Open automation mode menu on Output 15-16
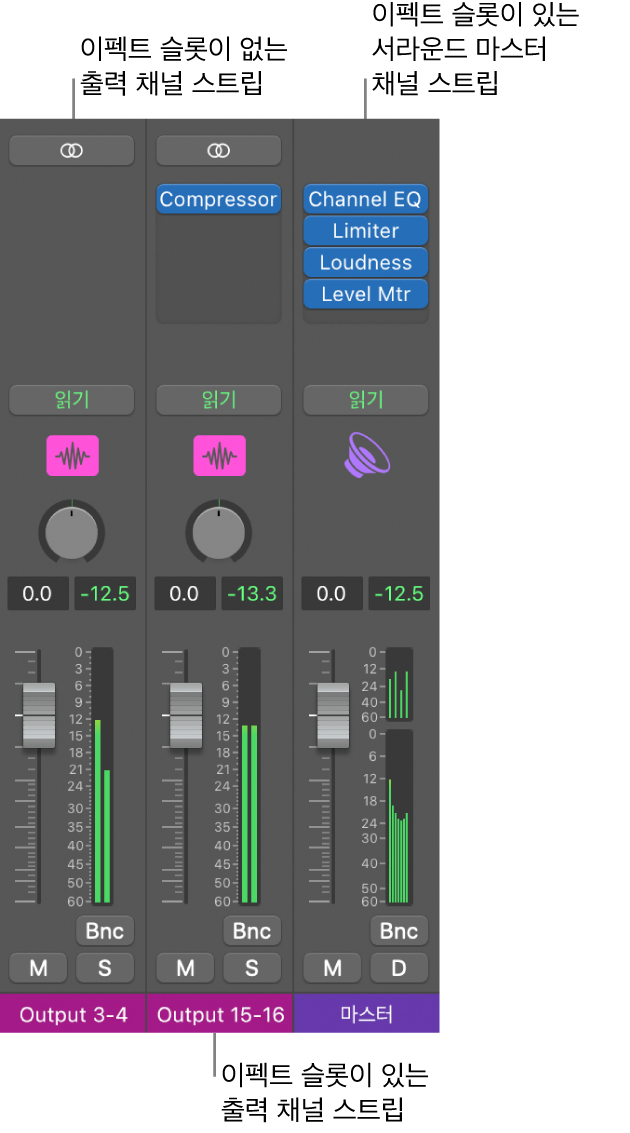The height and width of the screenshot is (1133, 630). tap(218, 400)
